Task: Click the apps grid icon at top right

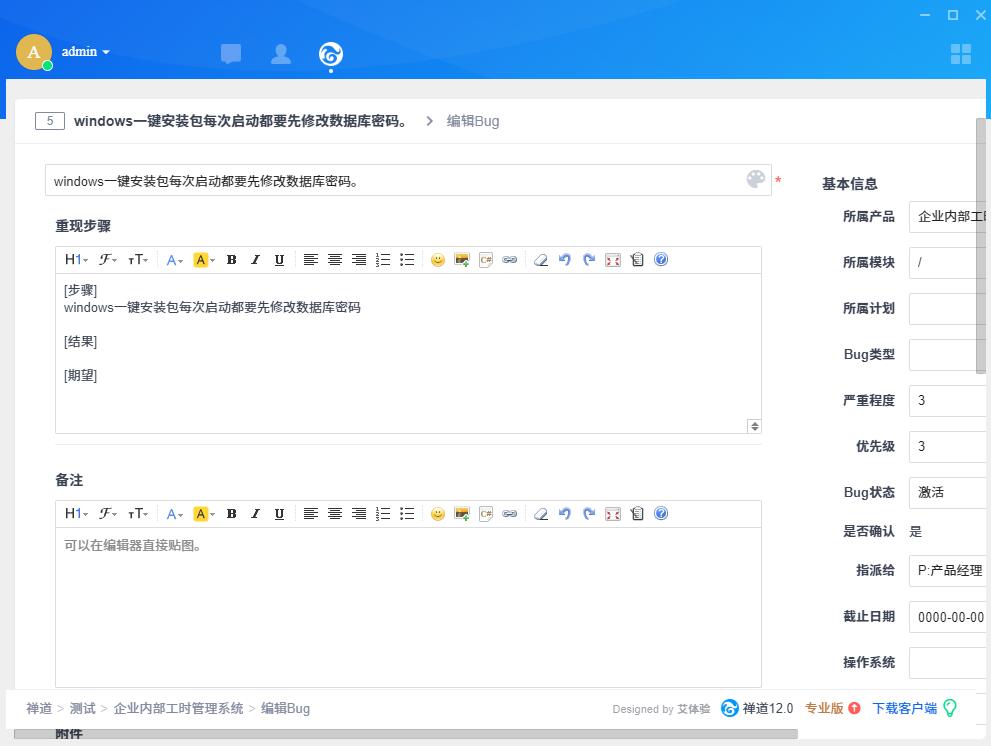Action: (x=960, y=54)
